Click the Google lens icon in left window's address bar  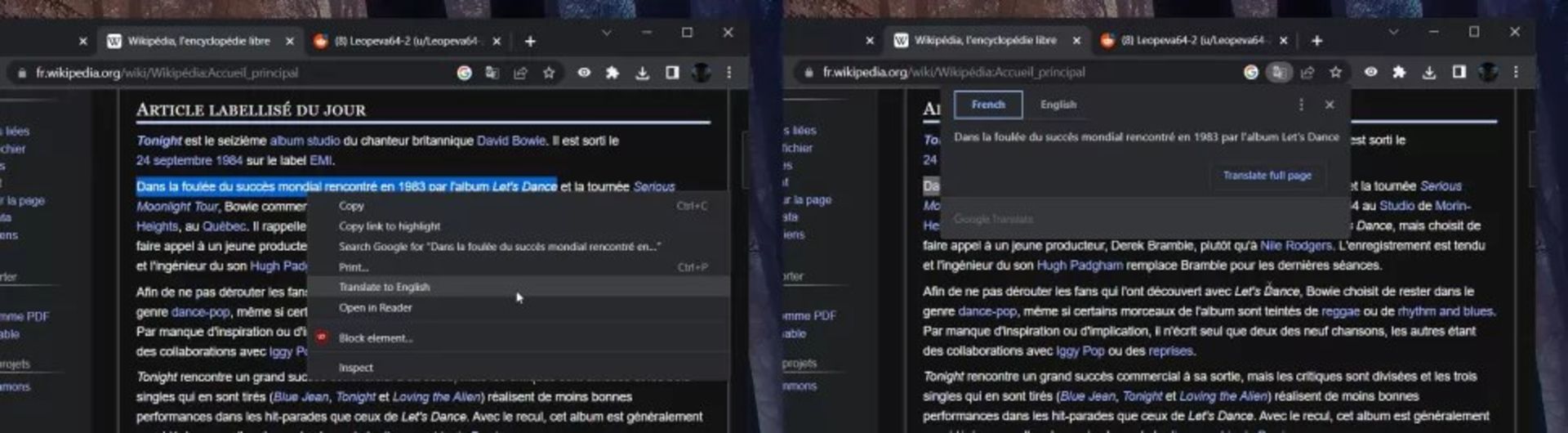click(x=464, y=73)
